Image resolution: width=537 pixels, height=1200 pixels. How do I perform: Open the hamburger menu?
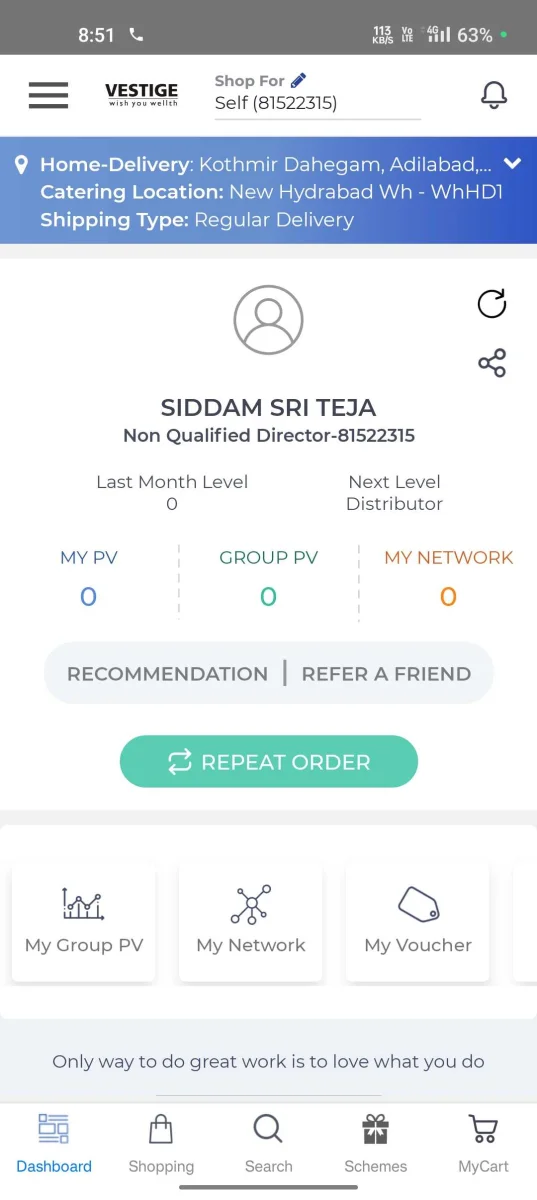[48, 95]
